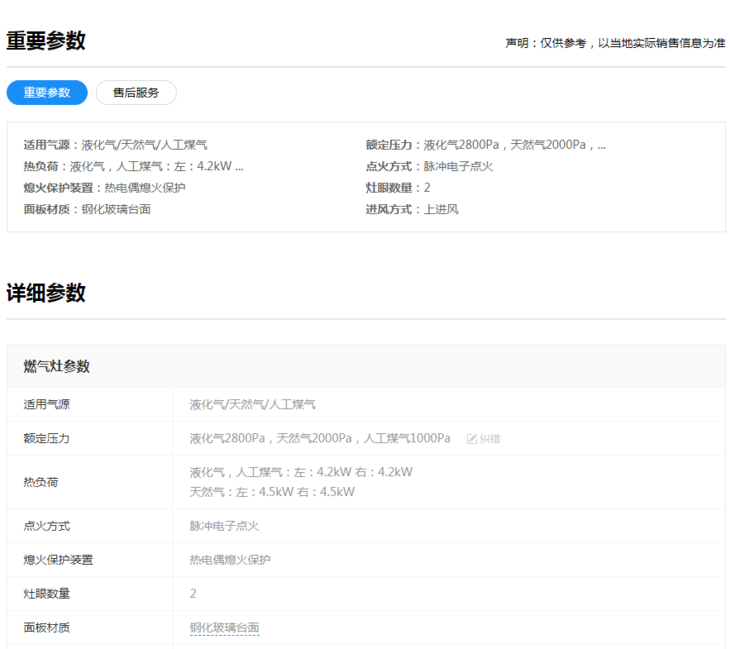This screenshot has height=649, width=730.
Task: Click the 纠错 edit pencil icon
Action: point(472,439)
